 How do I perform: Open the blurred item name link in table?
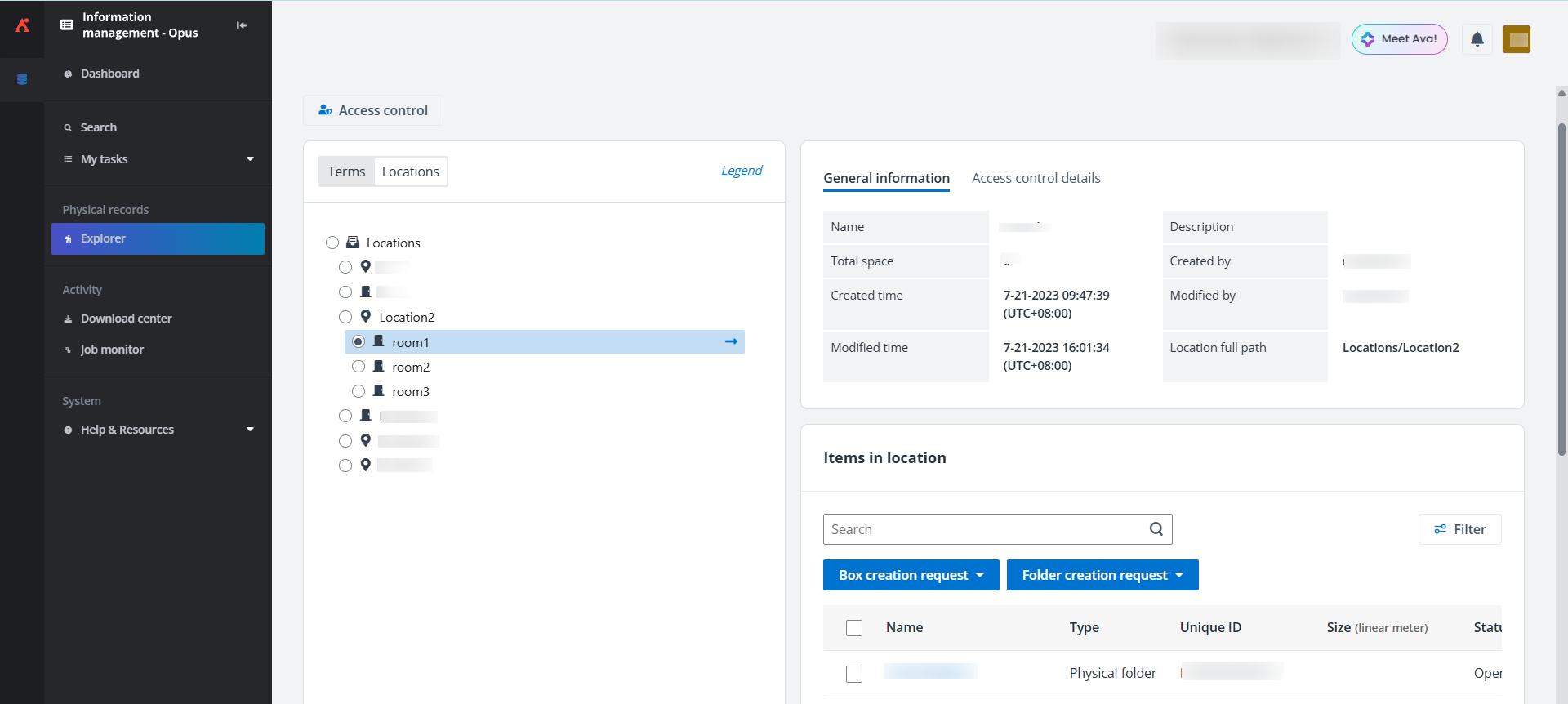click(930, 671)
